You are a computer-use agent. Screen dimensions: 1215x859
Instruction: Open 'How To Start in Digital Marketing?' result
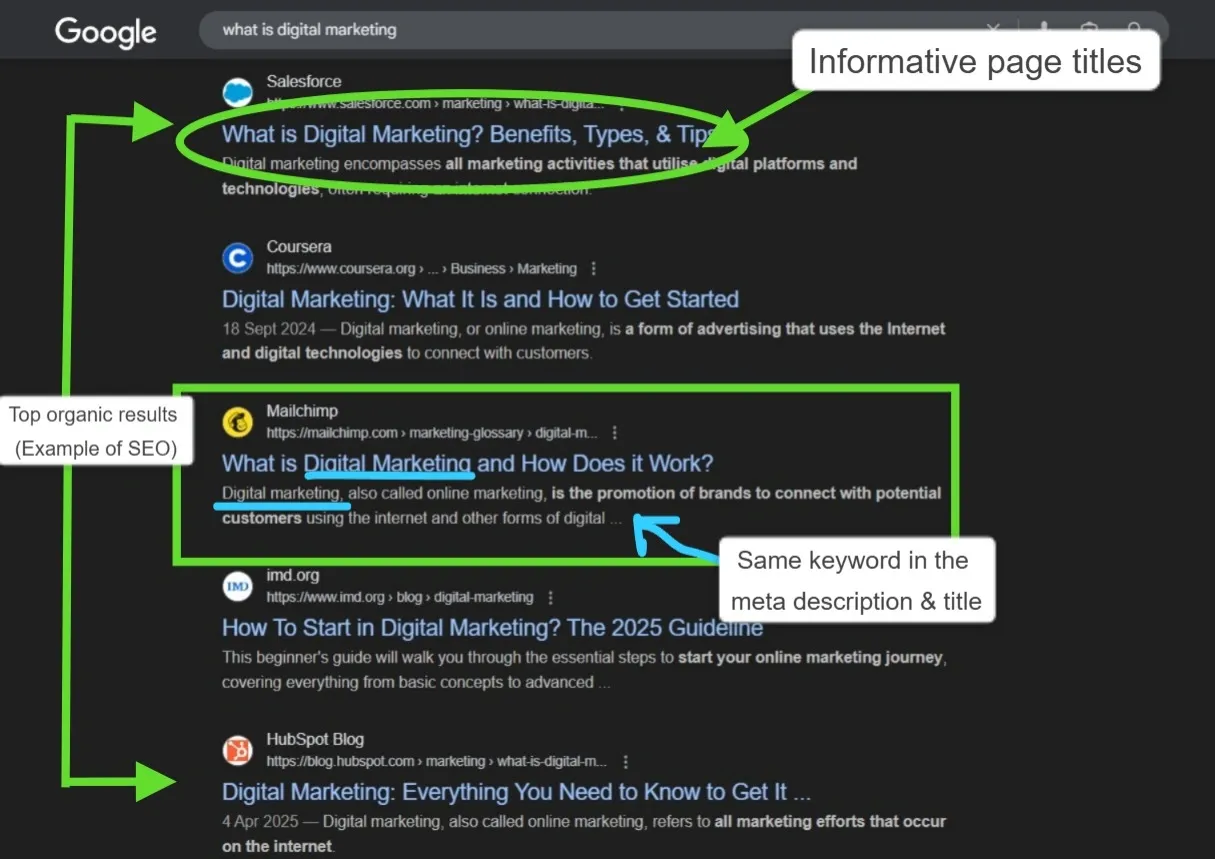click(492, 628)
